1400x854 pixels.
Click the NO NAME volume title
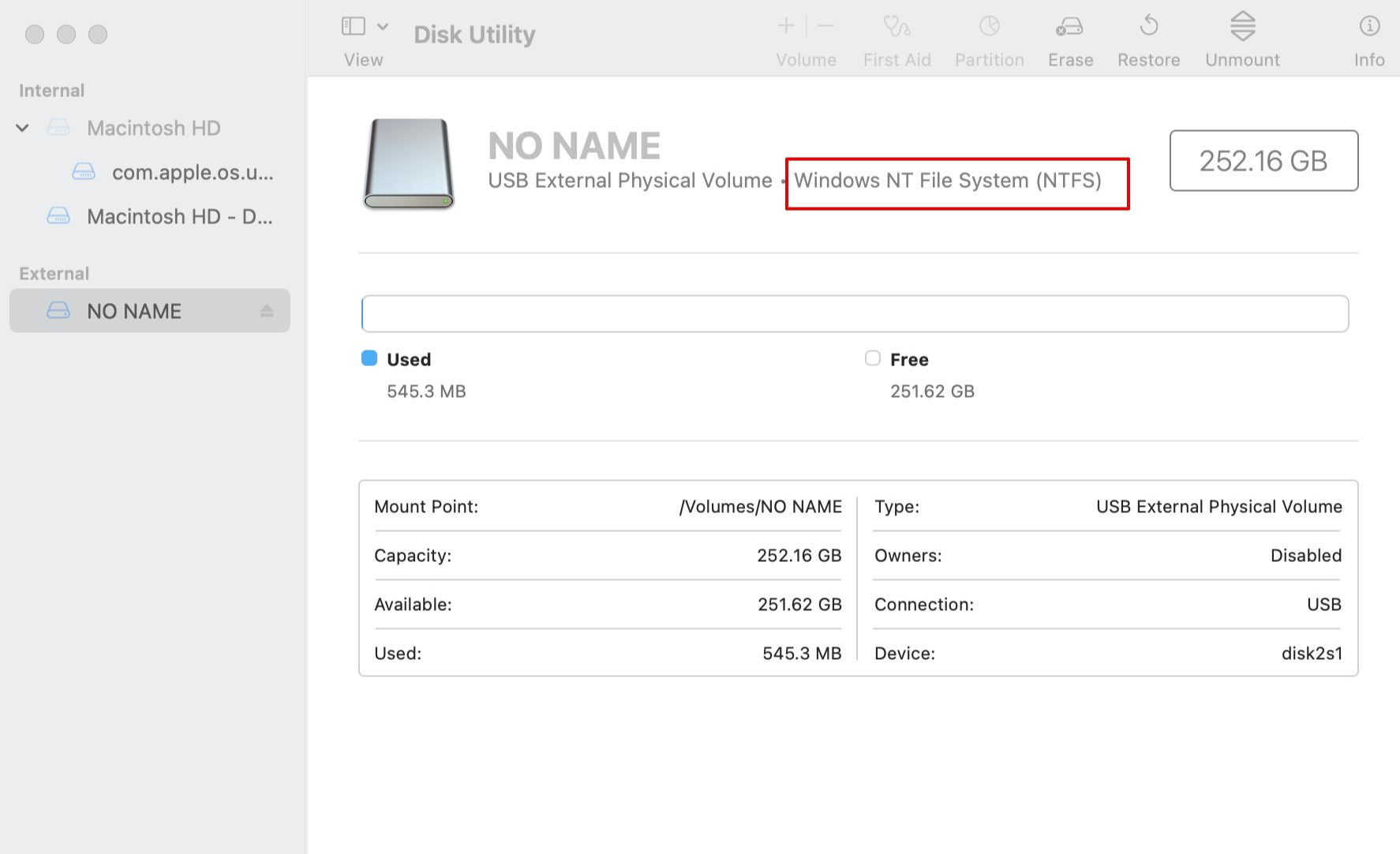click(574, 146)
